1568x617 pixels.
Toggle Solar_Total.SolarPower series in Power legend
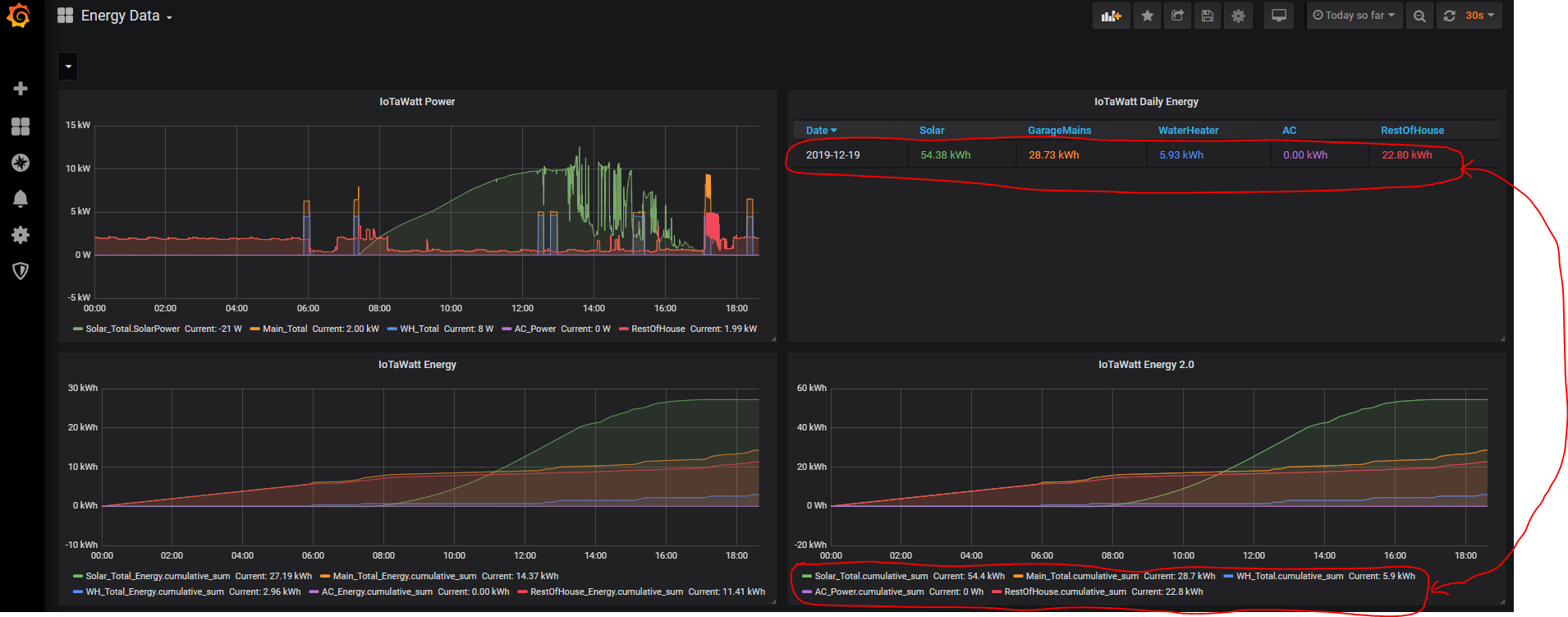(x=133, y=329)
